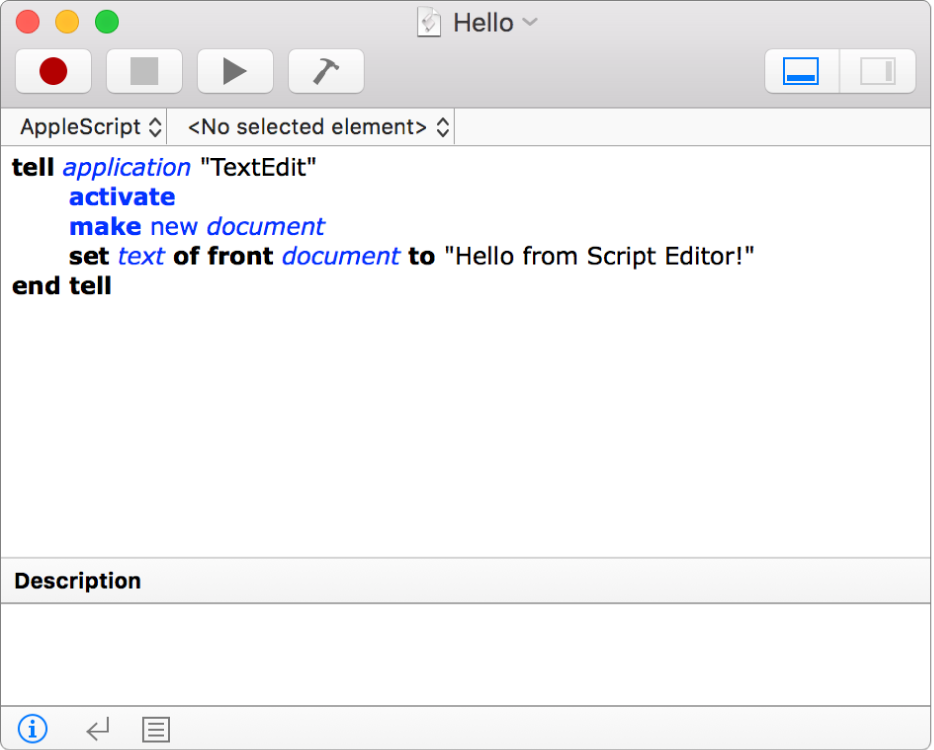
Task: Compile the script with hammer icon
Action: click(x=326, y=71)
